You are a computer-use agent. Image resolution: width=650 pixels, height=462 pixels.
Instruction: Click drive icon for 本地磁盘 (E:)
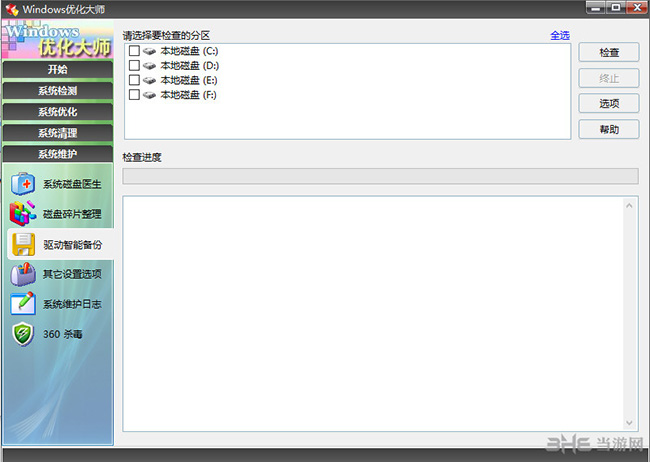[149, 80]
